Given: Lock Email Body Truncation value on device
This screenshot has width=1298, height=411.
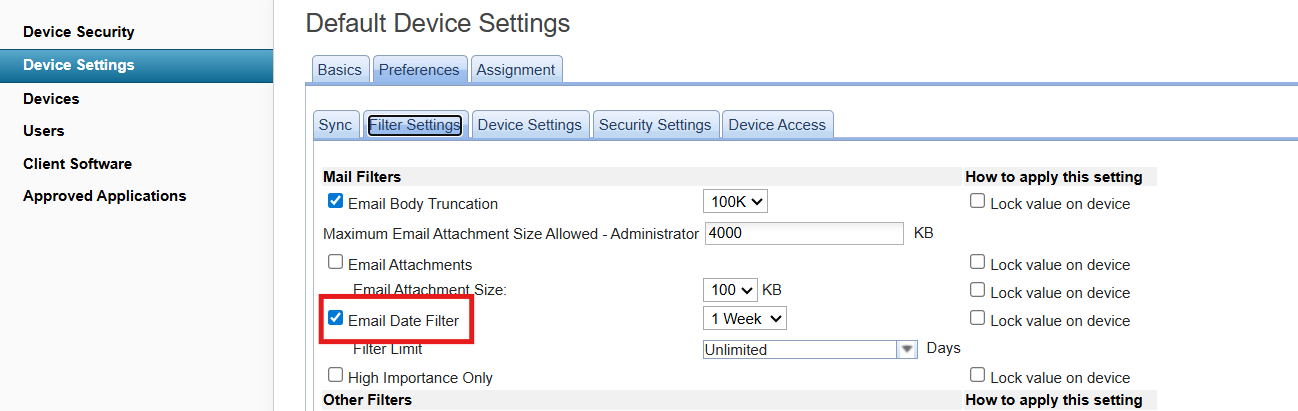Looking at the screenshot, I should [x=977, y=202].
